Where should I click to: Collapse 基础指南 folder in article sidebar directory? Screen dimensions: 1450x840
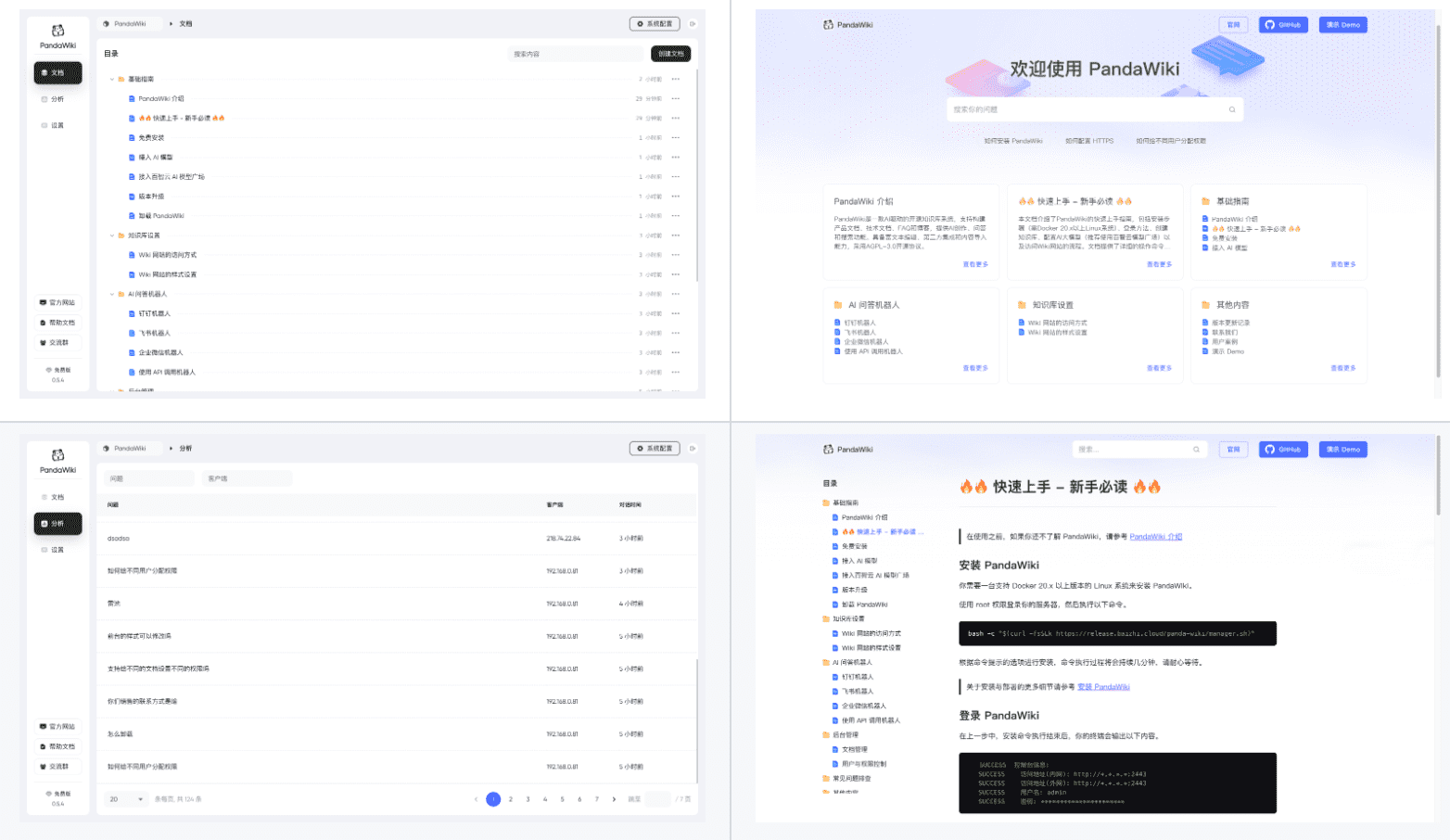[x=841, y=503]
